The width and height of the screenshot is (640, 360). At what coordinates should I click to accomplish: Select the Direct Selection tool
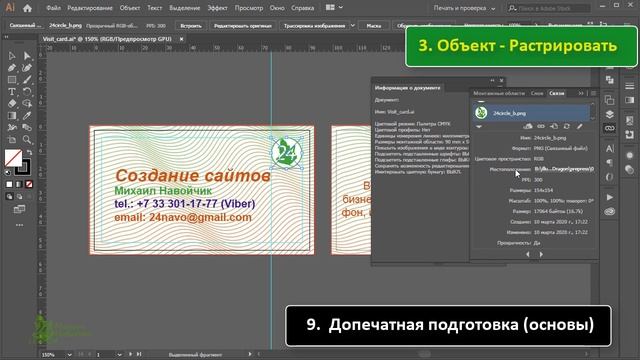click(x=27, y=56)
